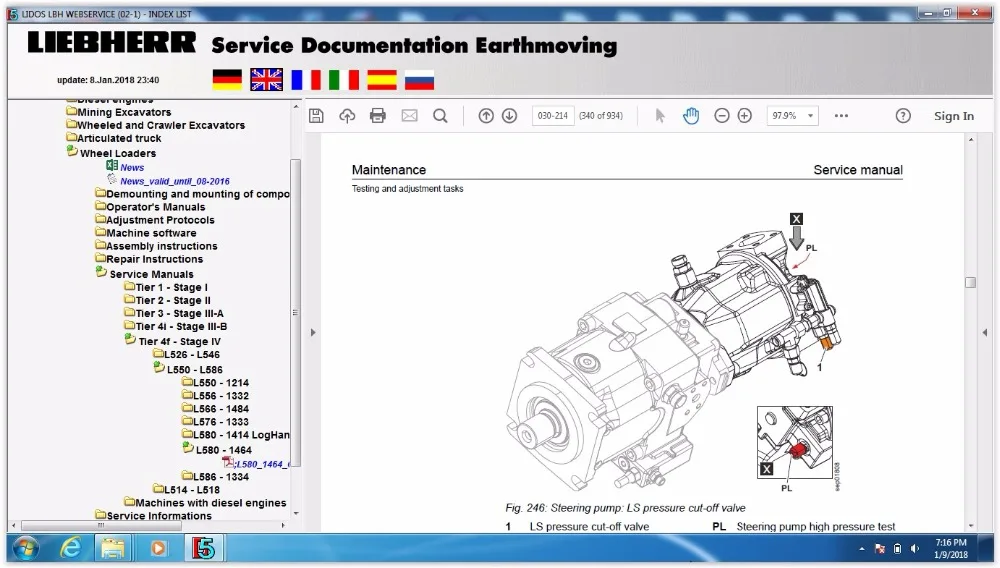1000x568 pixels.
Task: Open the PDF search magnifier
Action: pyautogui.click(x=440, y=115)
